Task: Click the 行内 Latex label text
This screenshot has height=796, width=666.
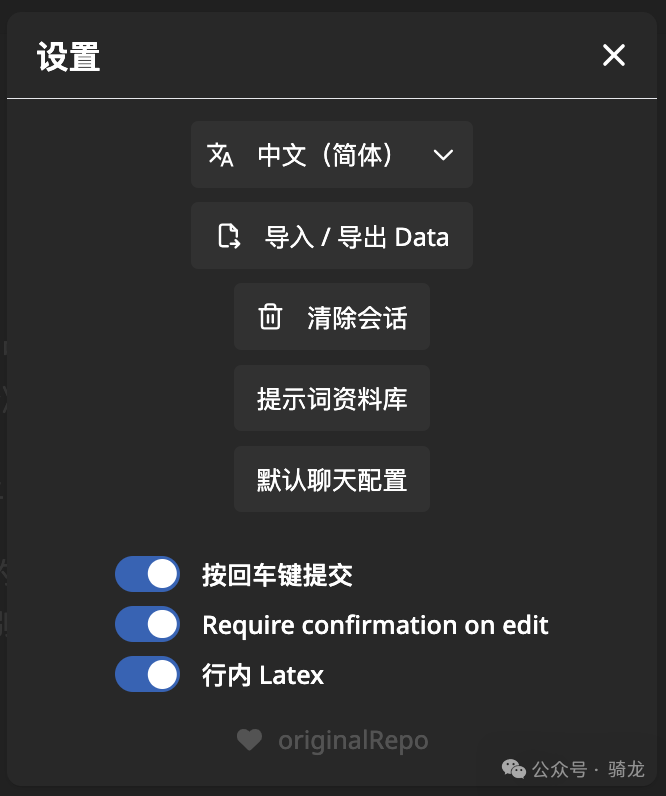Action: point(263,675)
